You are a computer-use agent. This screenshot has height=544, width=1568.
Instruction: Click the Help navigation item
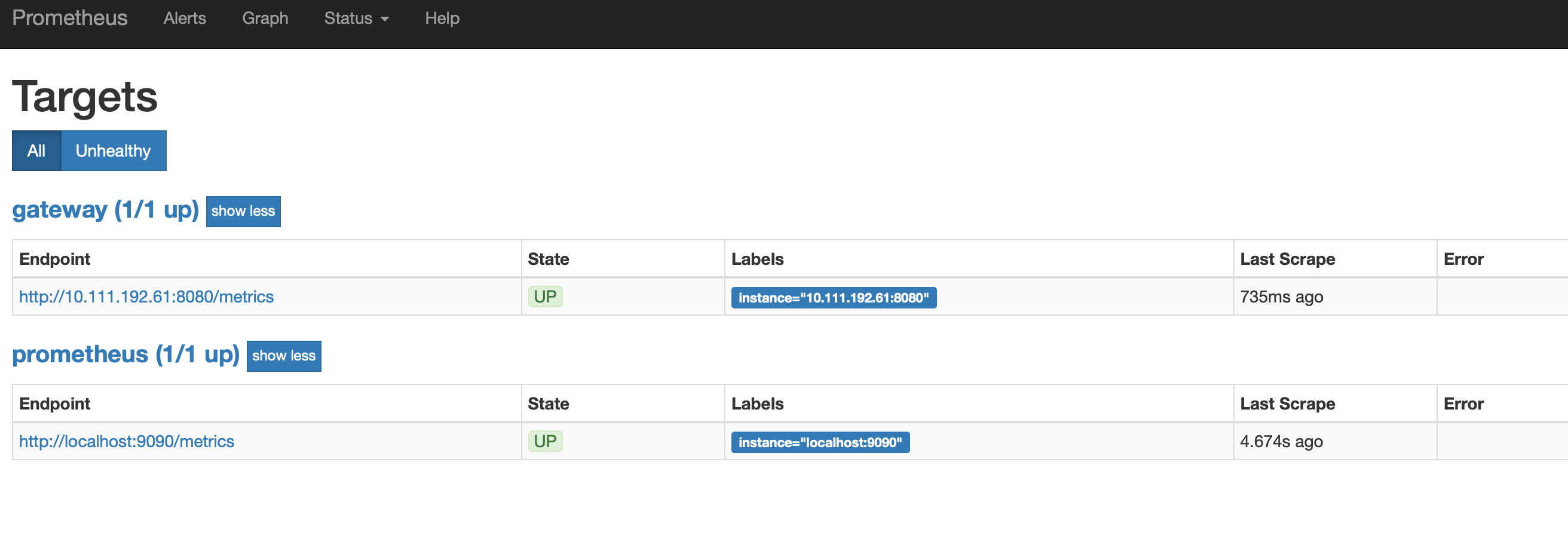(x=442, y=19)
